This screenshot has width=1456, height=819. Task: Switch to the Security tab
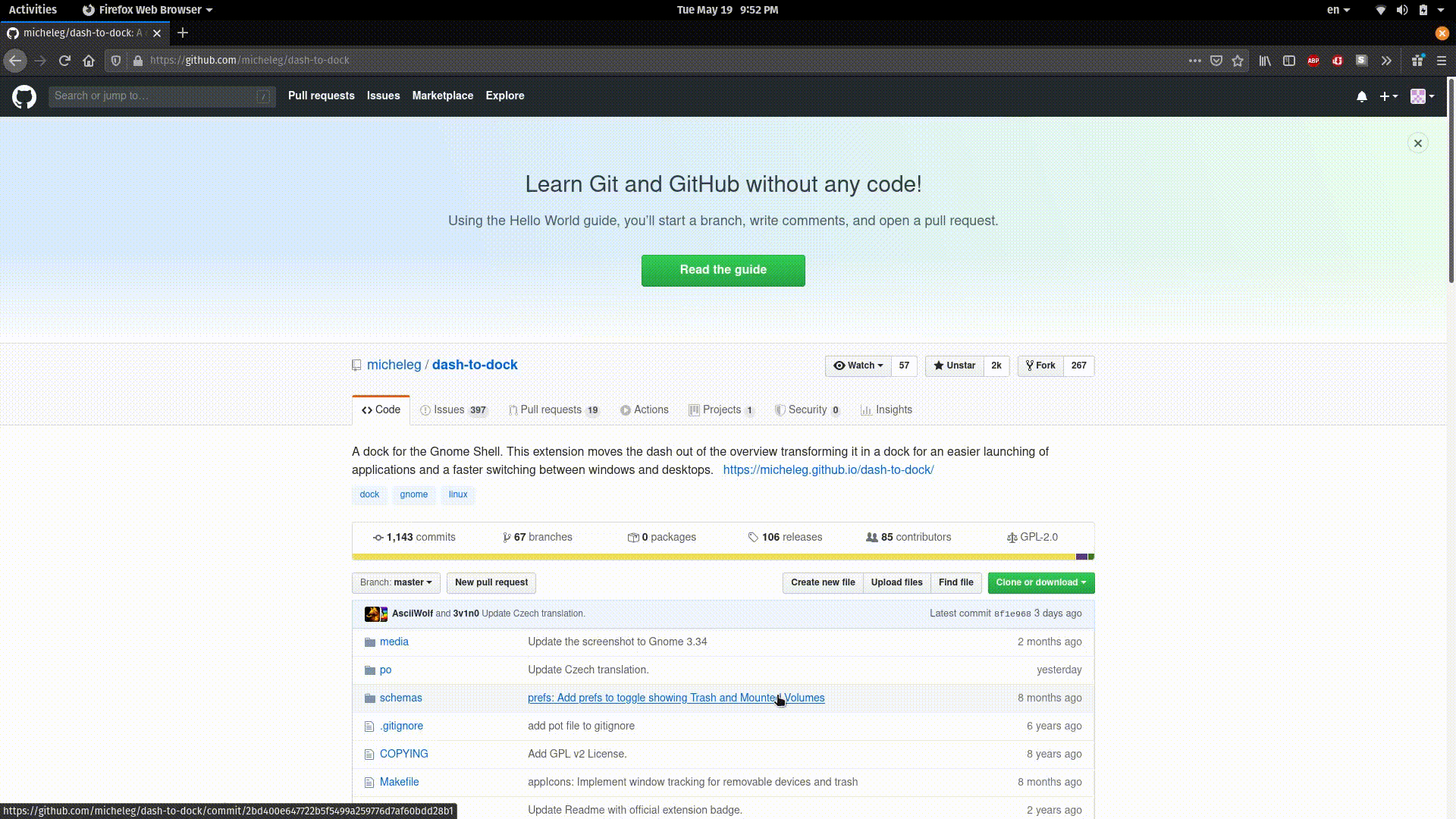pyautogui.click(x=807, y=410)
